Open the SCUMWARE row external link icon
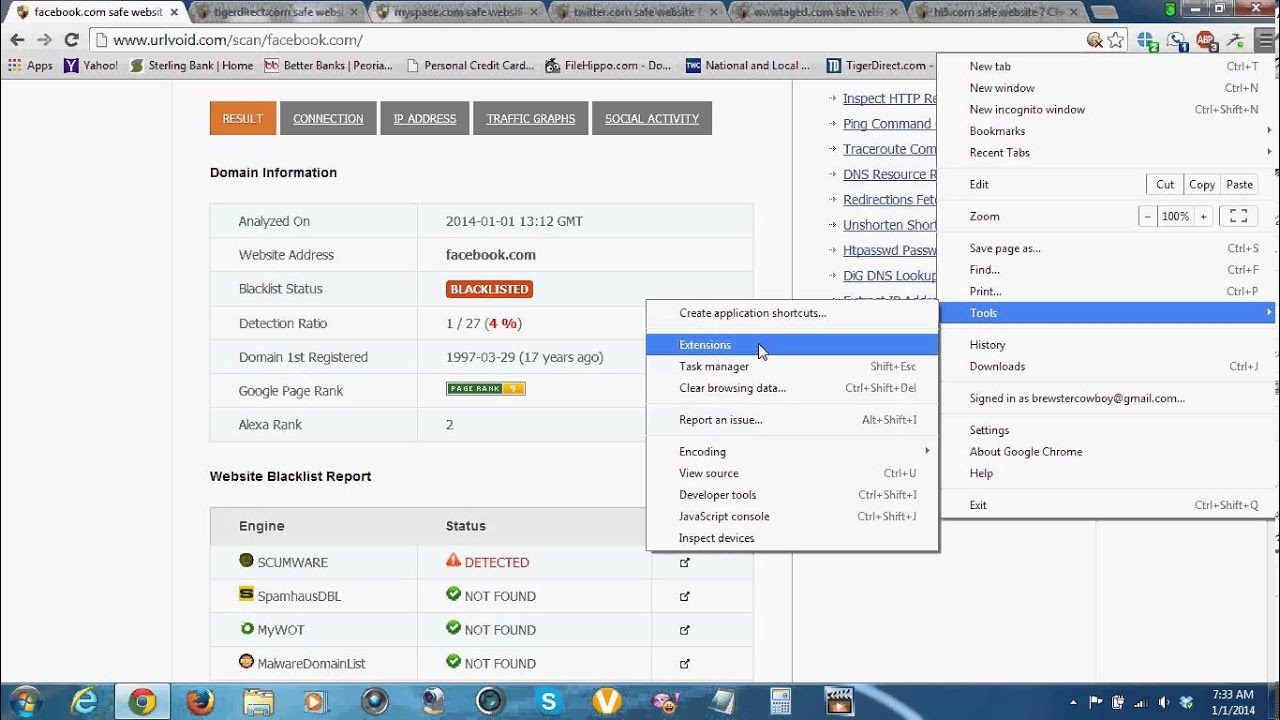The height and width of the screenshot is (720, 1280). click(x=685, y=562)
